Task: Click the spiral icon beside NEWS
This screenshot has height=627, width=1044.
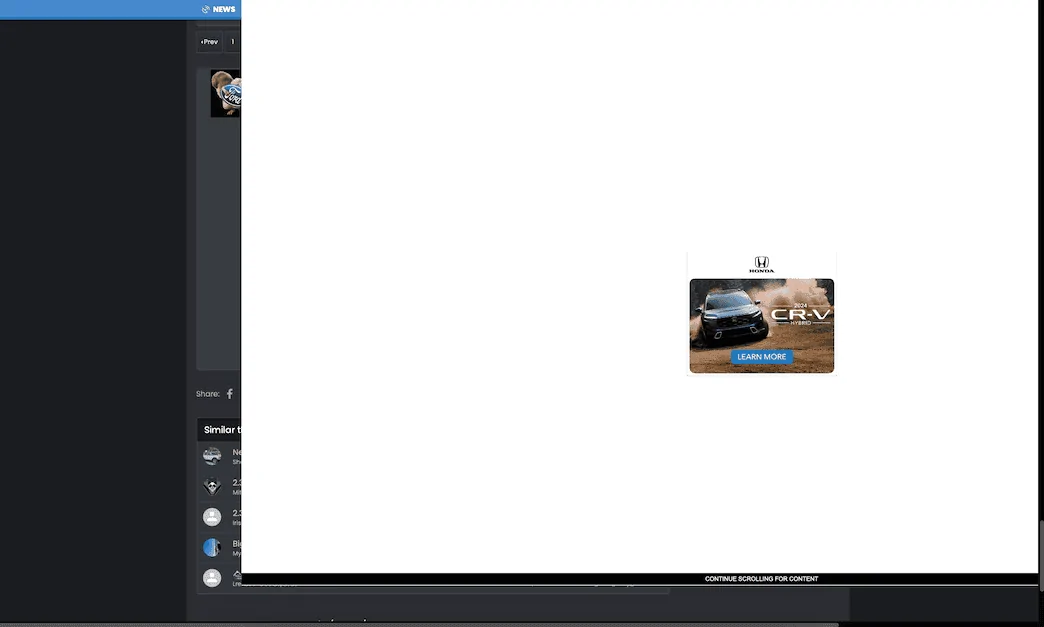Action: pos(206,9)
